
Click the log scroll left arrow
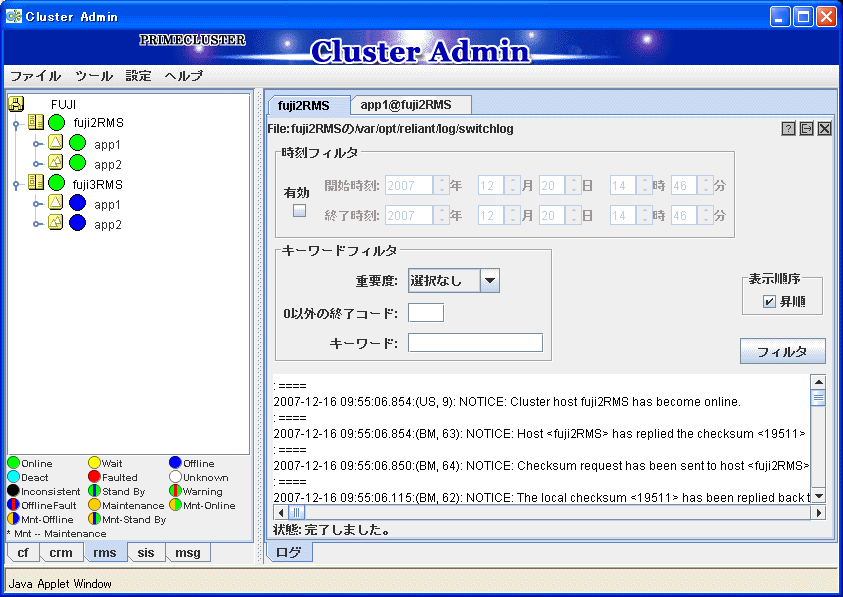[x=281, y=513]
